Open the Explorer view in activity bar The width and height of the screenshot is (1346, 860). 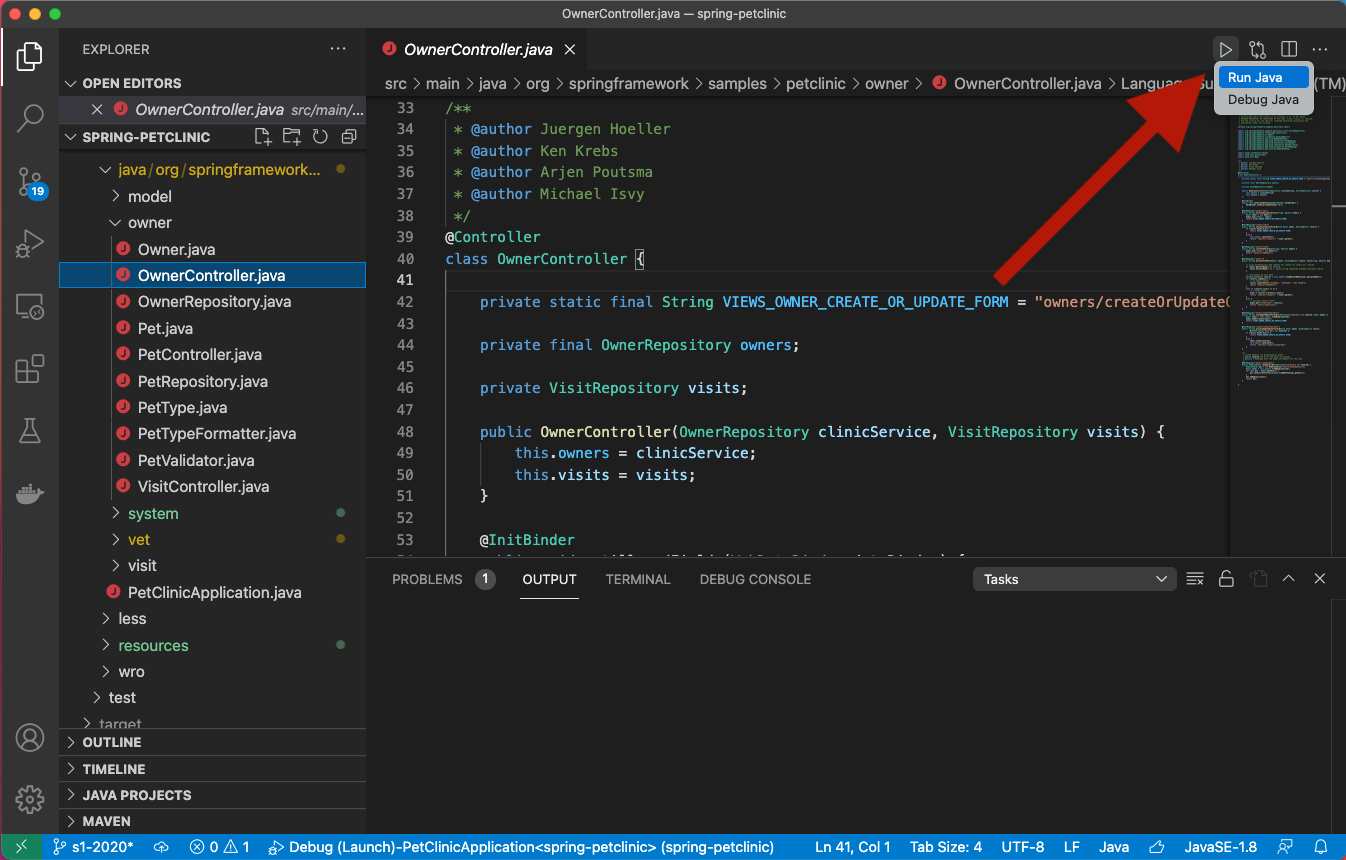tap(29, 56)
